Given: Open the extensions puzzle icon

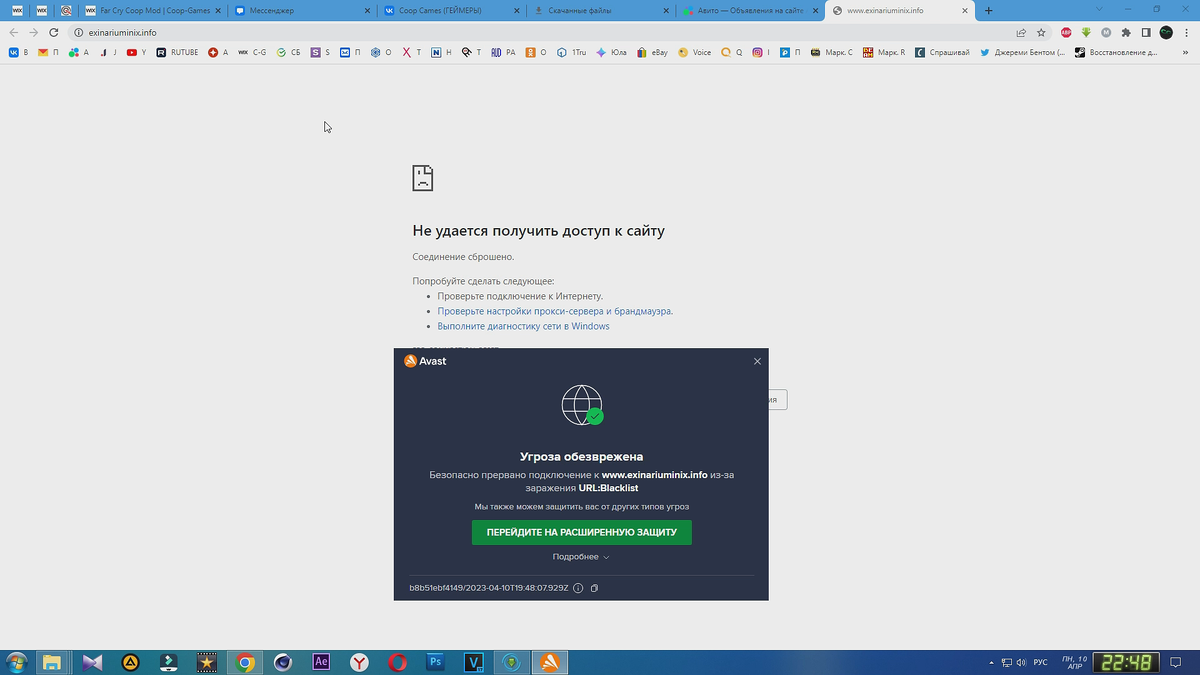Looking at the screenshot, I should coord(1126,32).
